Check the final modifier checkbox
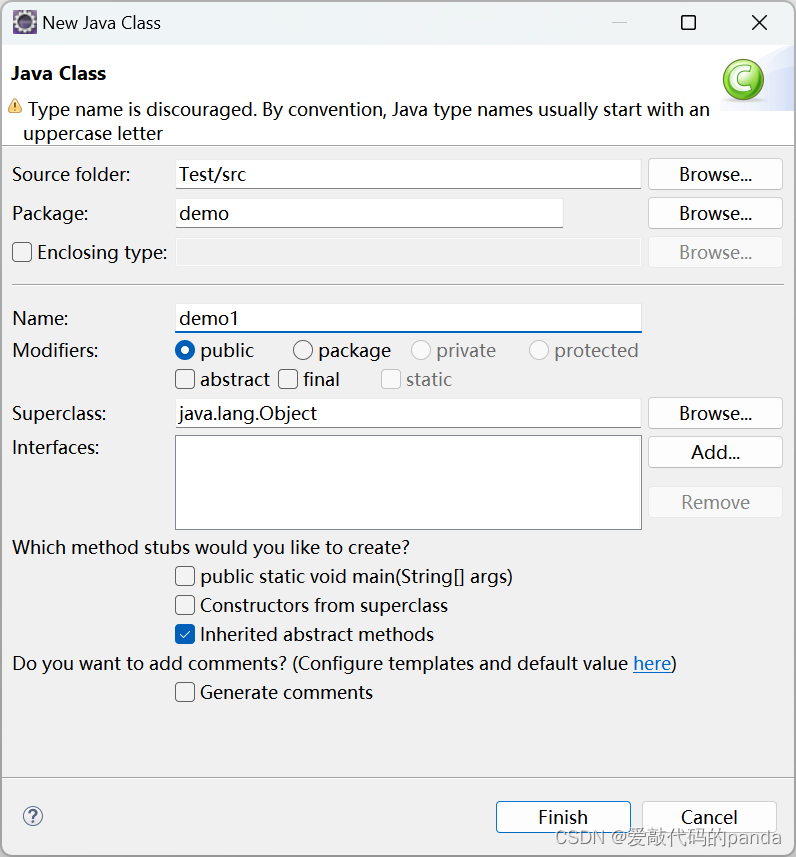The image size is (796, 857). 288,379
